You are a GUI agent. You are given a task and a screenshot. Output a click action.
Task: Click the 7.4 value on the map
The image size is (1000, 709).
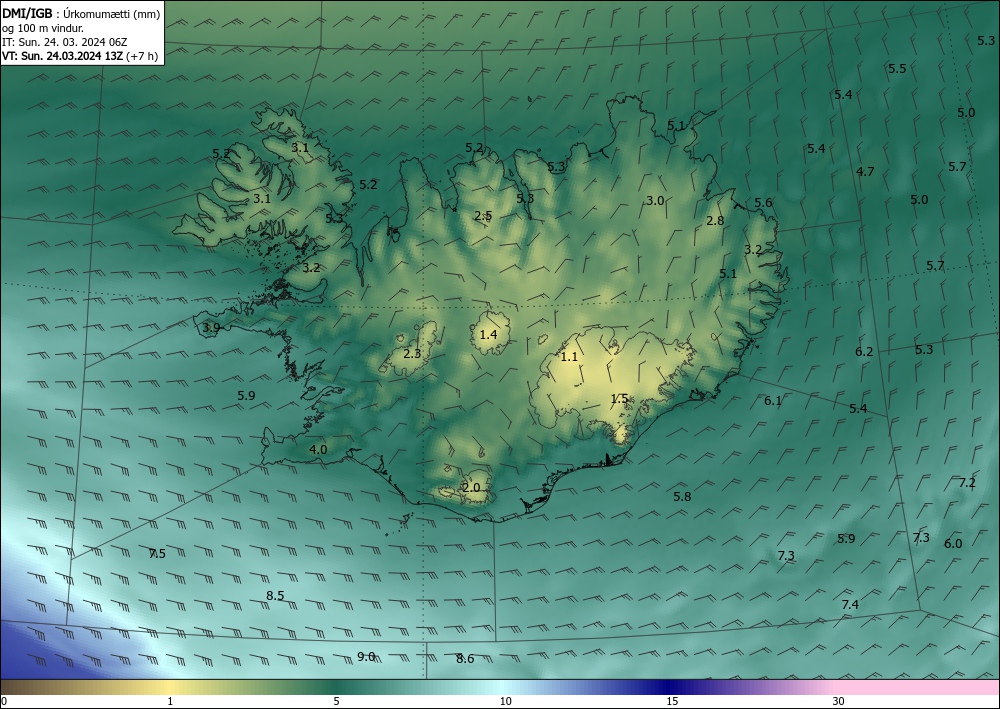coord(850,604)
